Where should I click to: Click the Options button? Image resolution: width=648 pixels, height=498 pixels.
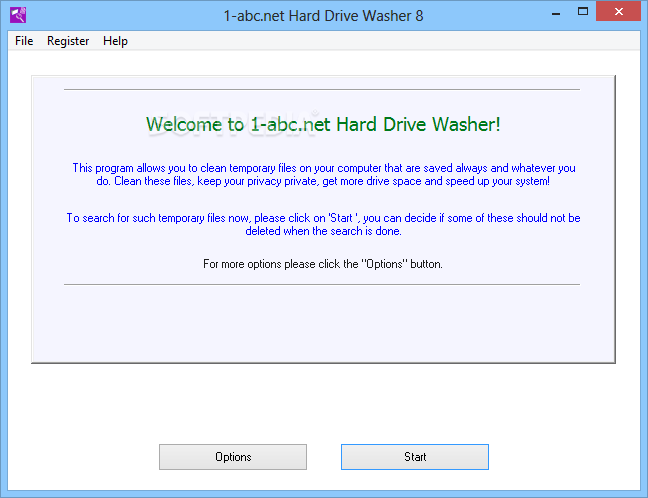(233, 457)
